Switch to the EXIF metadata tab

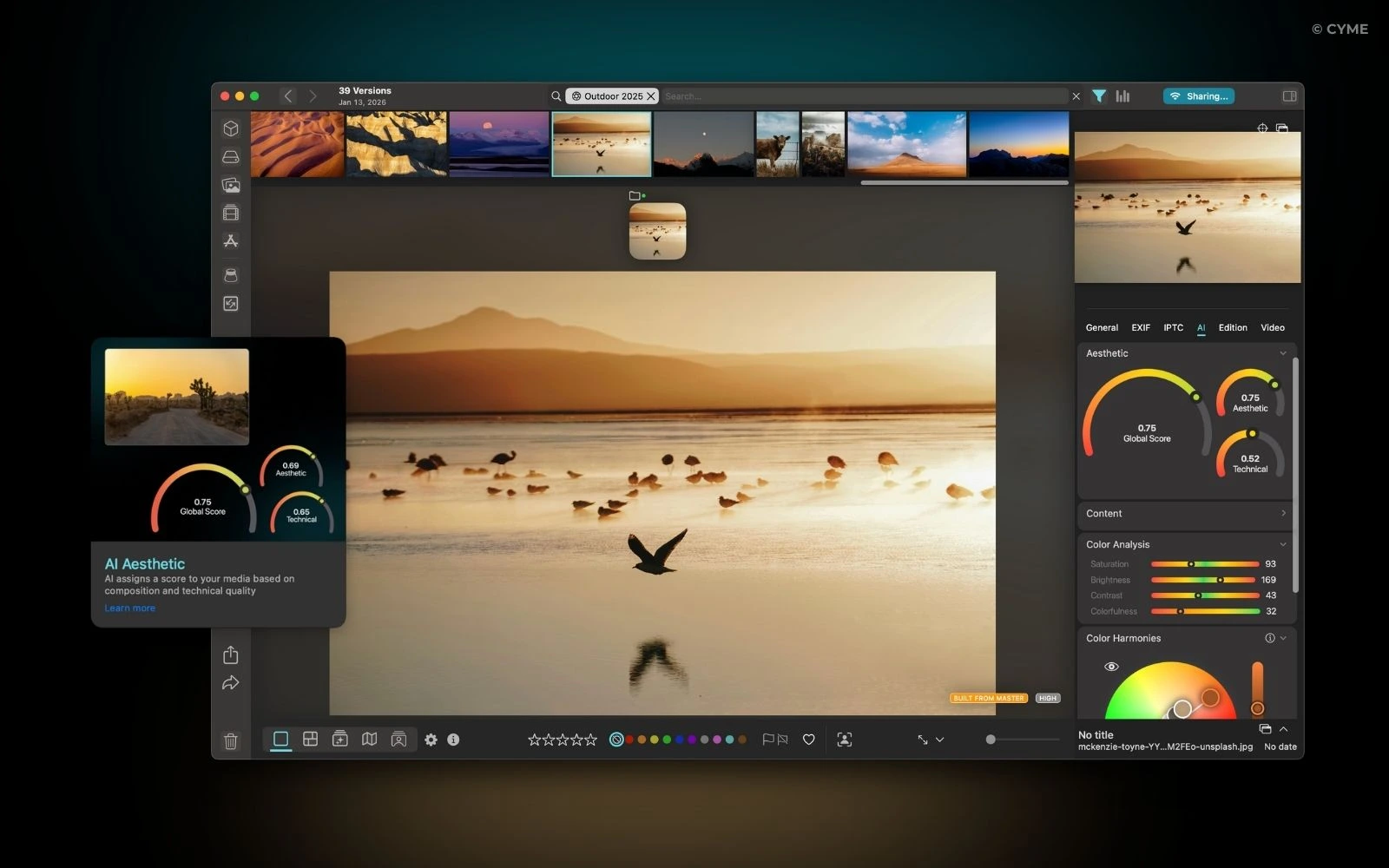1141,327
